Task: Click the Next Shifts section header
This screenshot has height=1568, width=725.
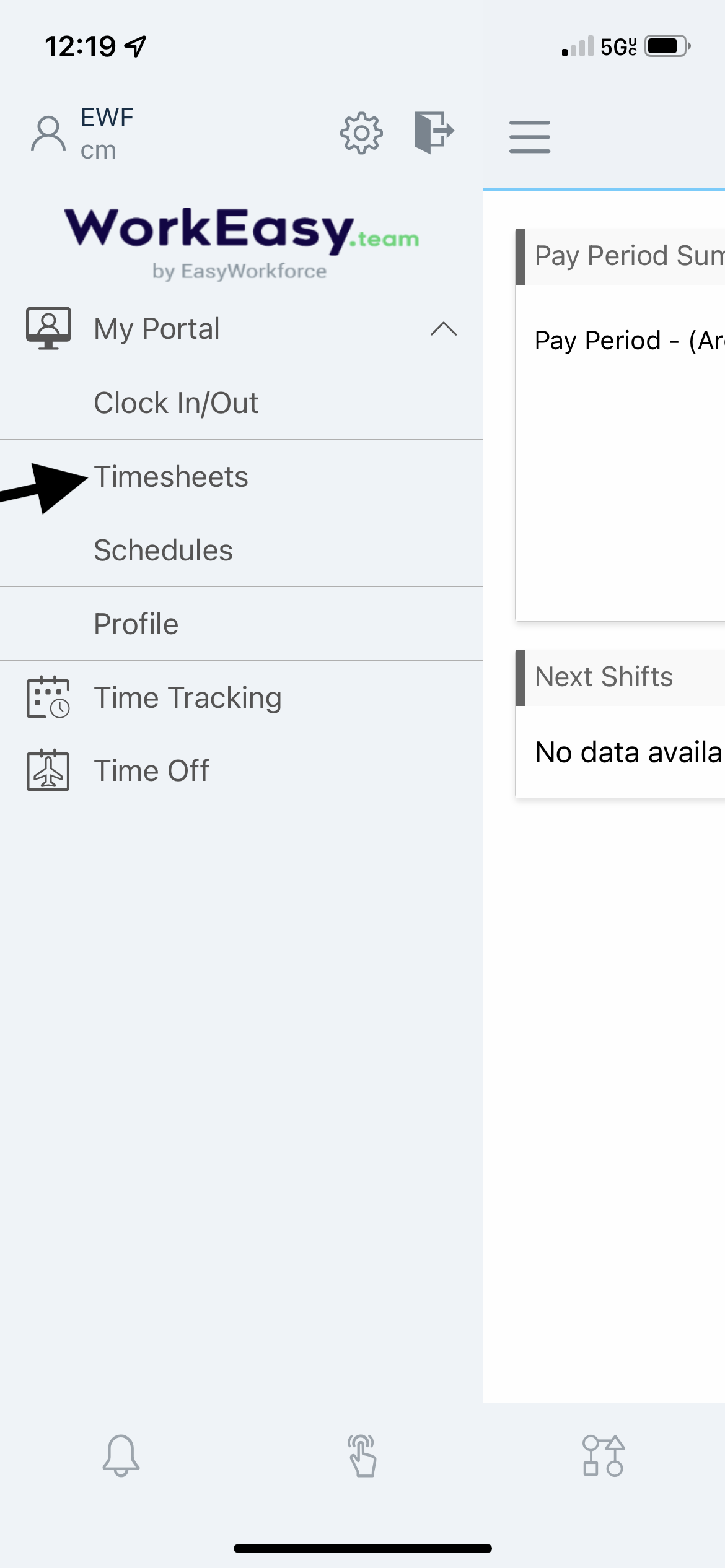Action: pyautogui.click(x=604, y=676)
